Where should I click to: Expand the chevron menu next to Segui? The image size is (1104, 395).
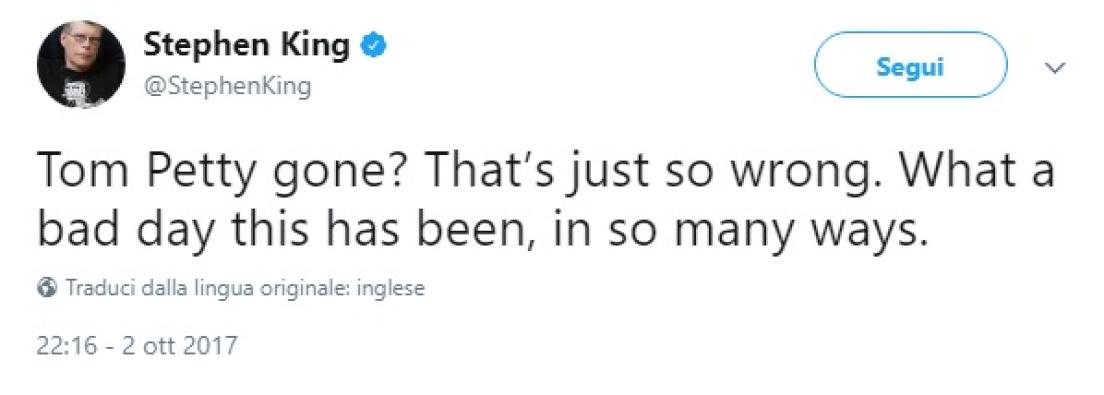pos(1055,68)
